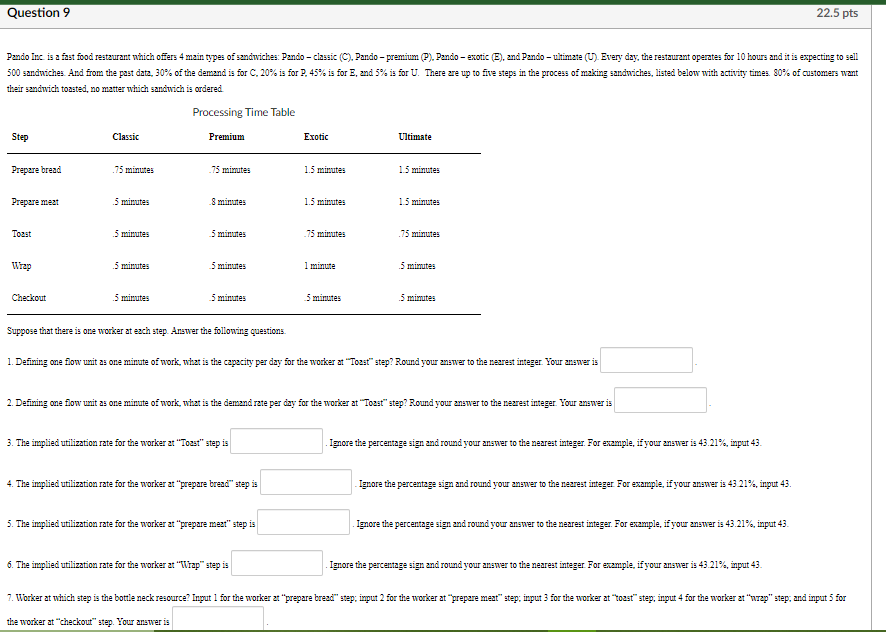Click Ultimate Checkout .5 minutes cell

pyautogui.click(x=417, y=297)
